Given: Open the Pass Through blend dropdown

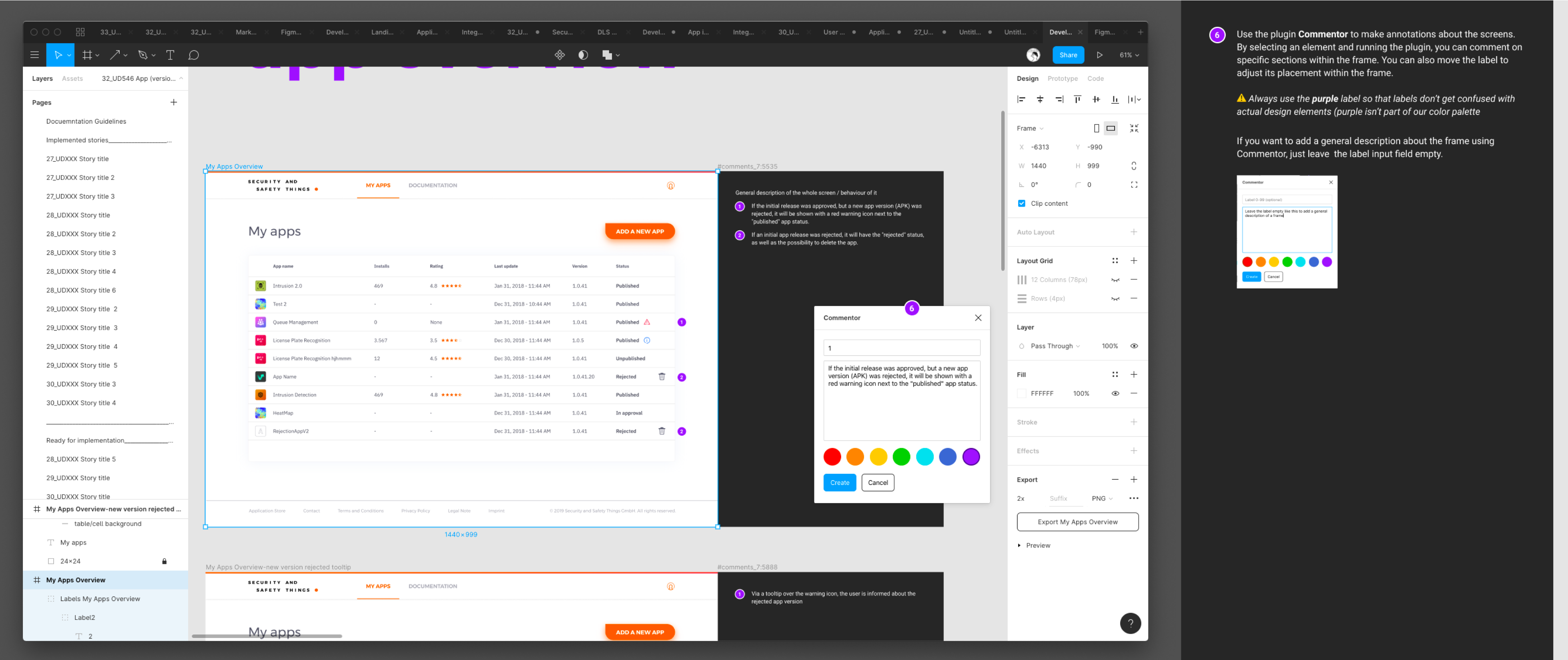Looking at the screenshot, I should (1055, 346).
